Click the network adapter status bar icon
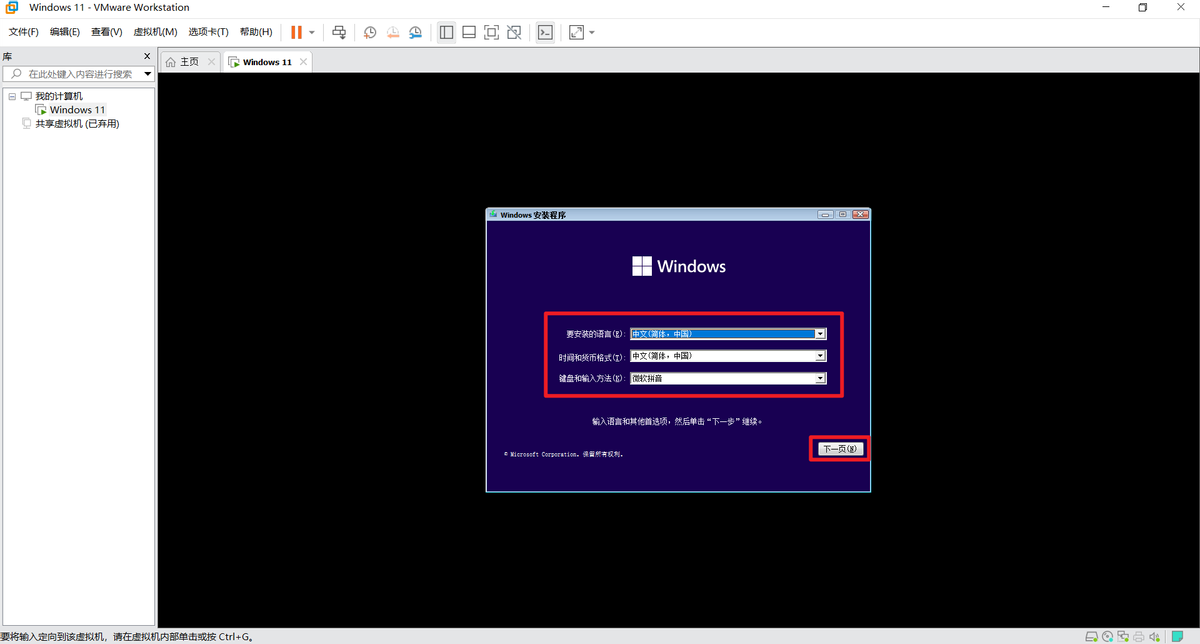 (1124, 636)
